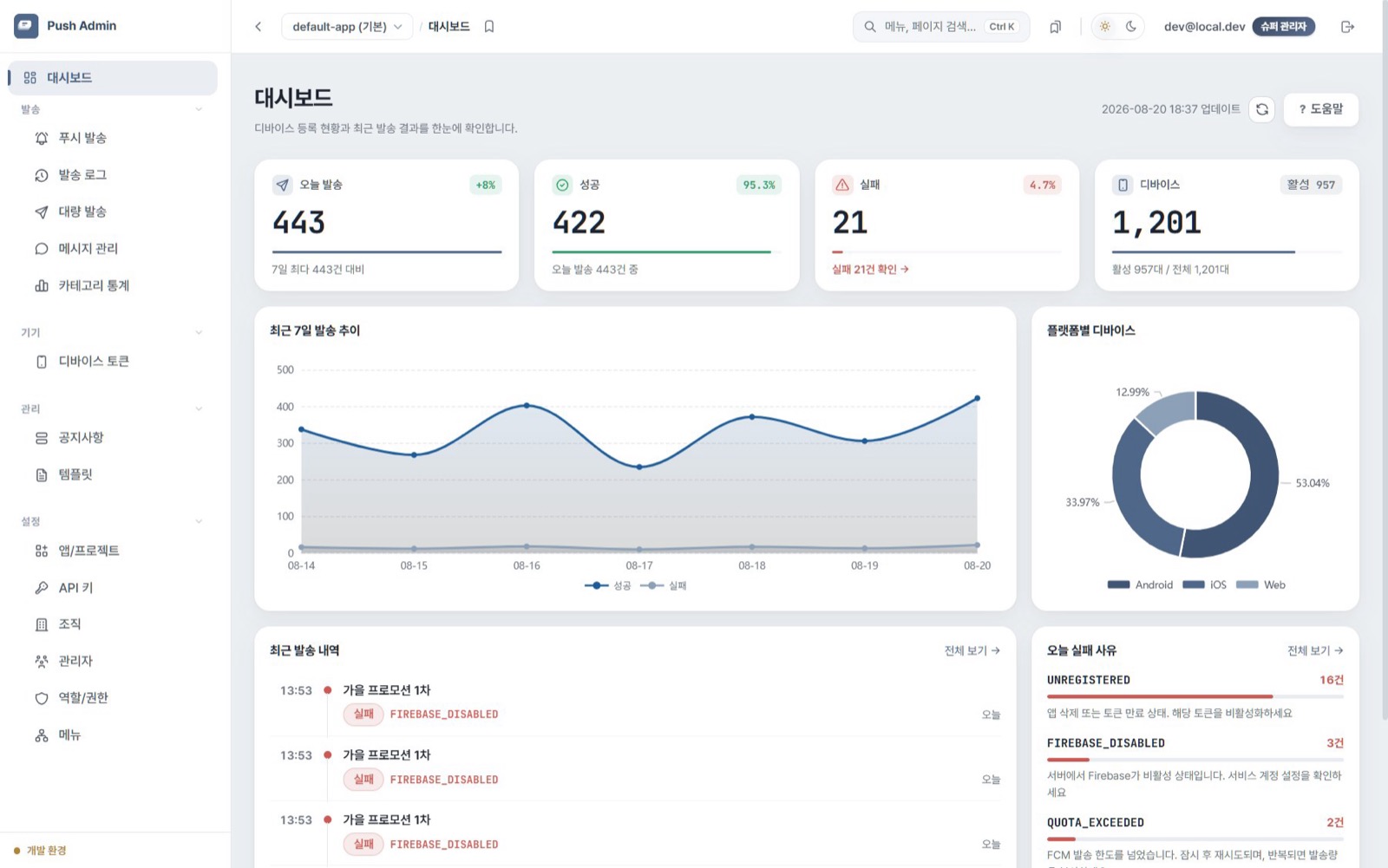Open the bookmarks list icon next to the search box
Viewport: 1388px width, 868px height.
click(x=1055, y=27)
